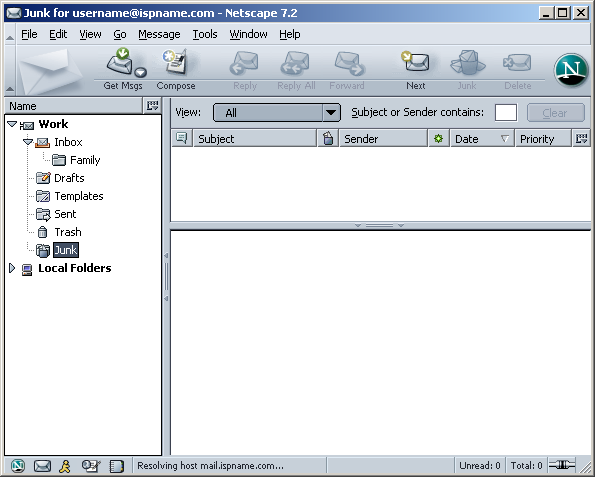
Task: Open the View menu
Action: tap(90, 34)
